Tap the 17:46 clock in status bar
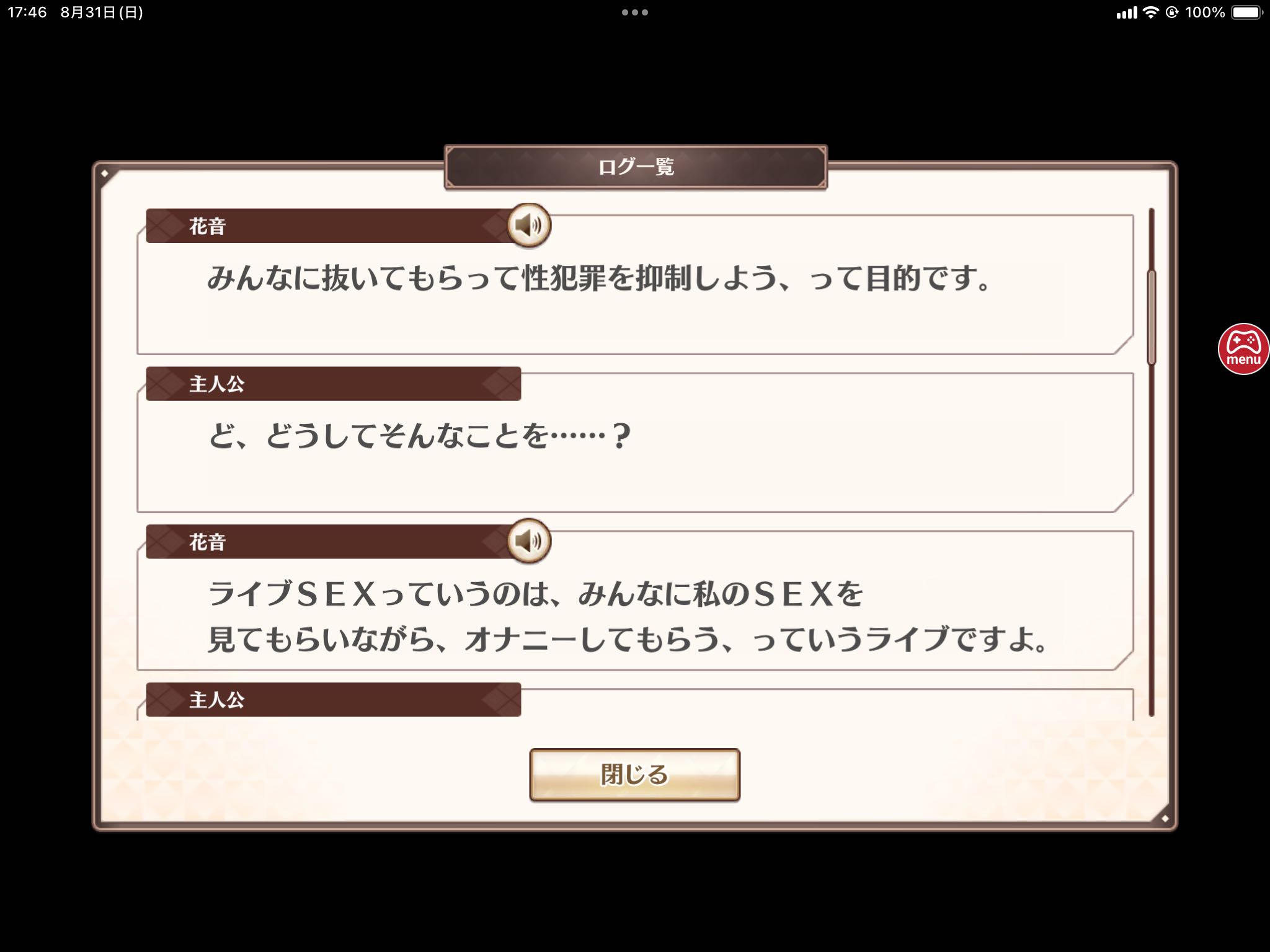Image resolution: width=1270 pixels, height=952 pixels. point(27,12)
